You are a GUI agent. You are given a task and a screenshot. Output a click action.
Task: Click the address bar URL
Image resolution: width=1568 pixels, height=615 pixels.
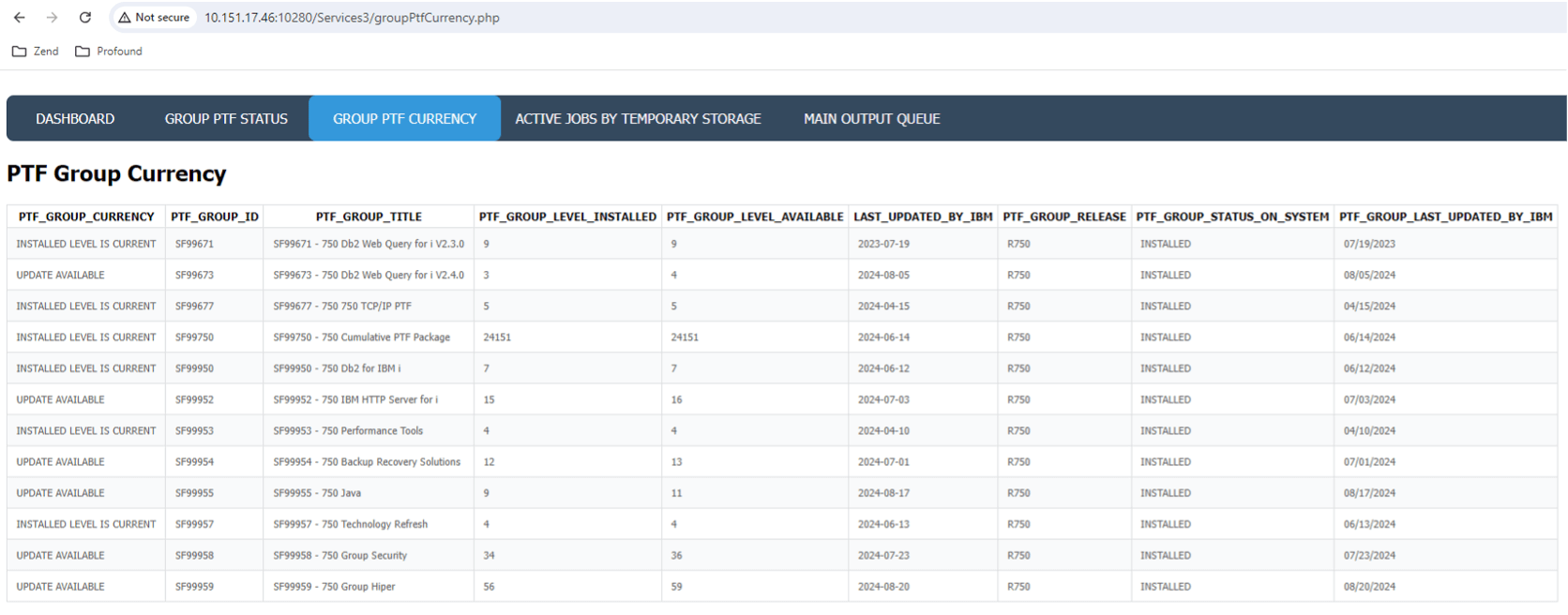pos(352,18)
